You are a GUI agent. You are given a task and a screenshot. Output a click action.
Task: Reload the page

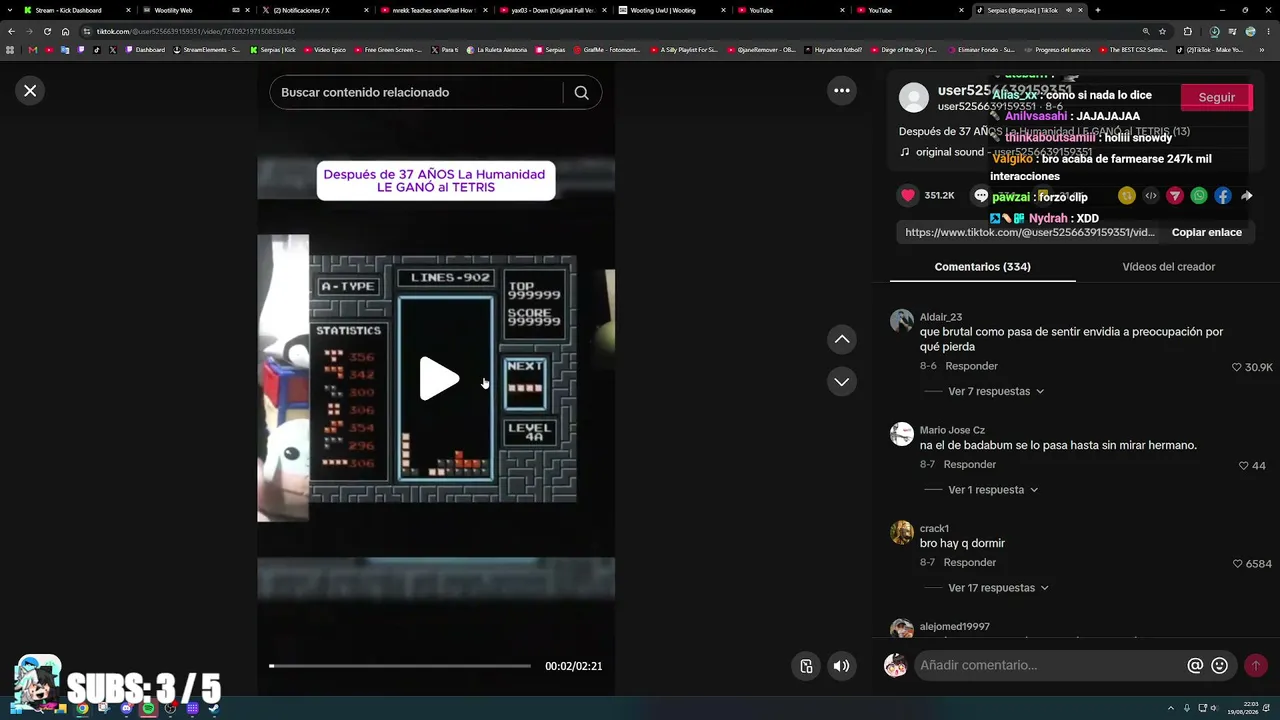pos(47,31)
